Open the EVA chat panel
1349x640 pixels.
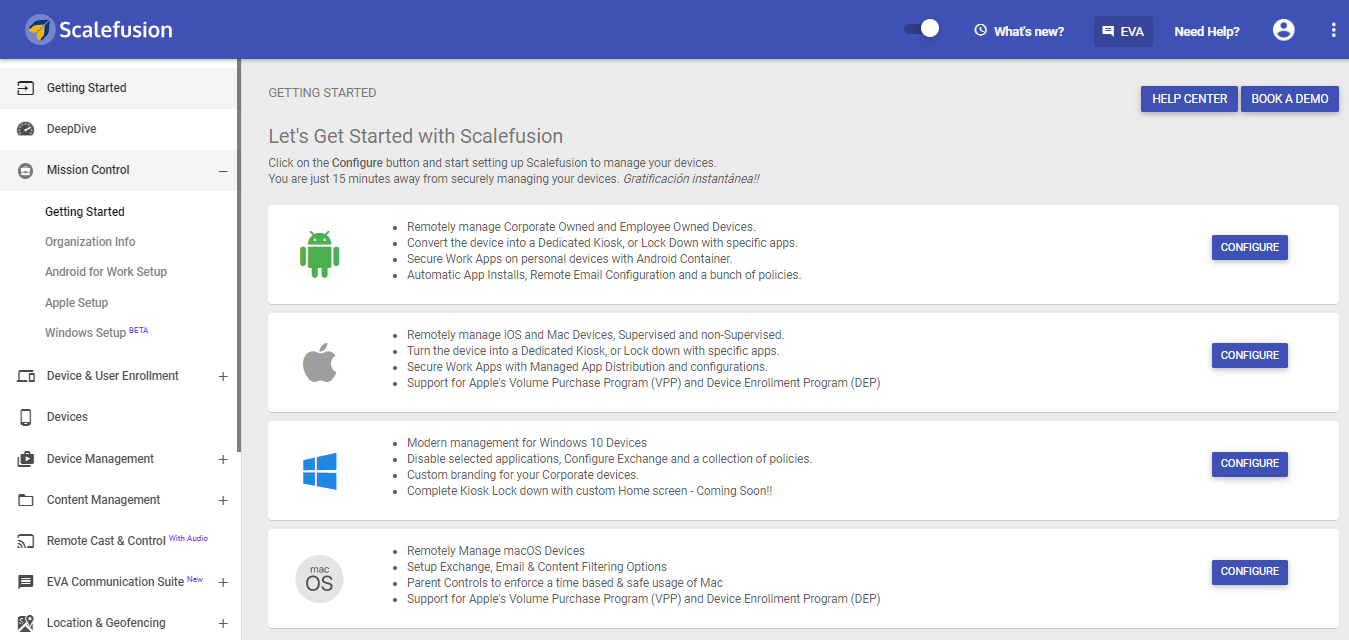1122,31
